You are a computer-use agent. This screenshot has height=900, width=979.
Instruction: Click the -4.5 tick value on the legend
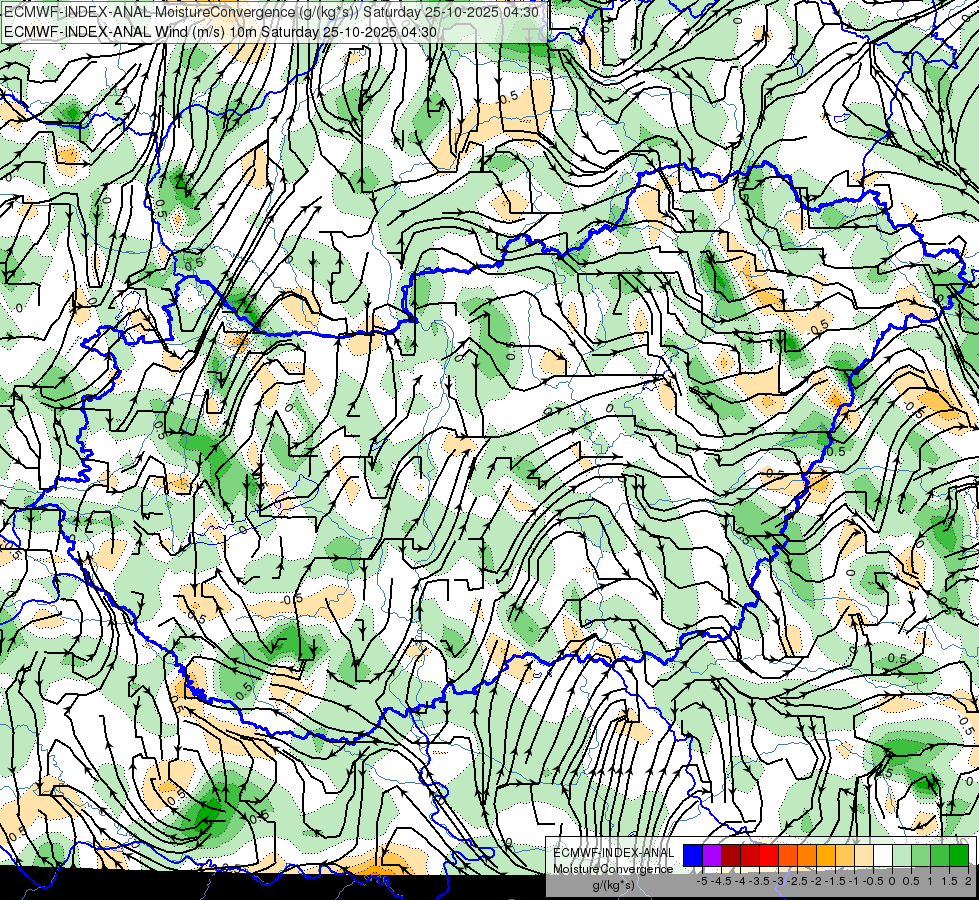point(721,881)
